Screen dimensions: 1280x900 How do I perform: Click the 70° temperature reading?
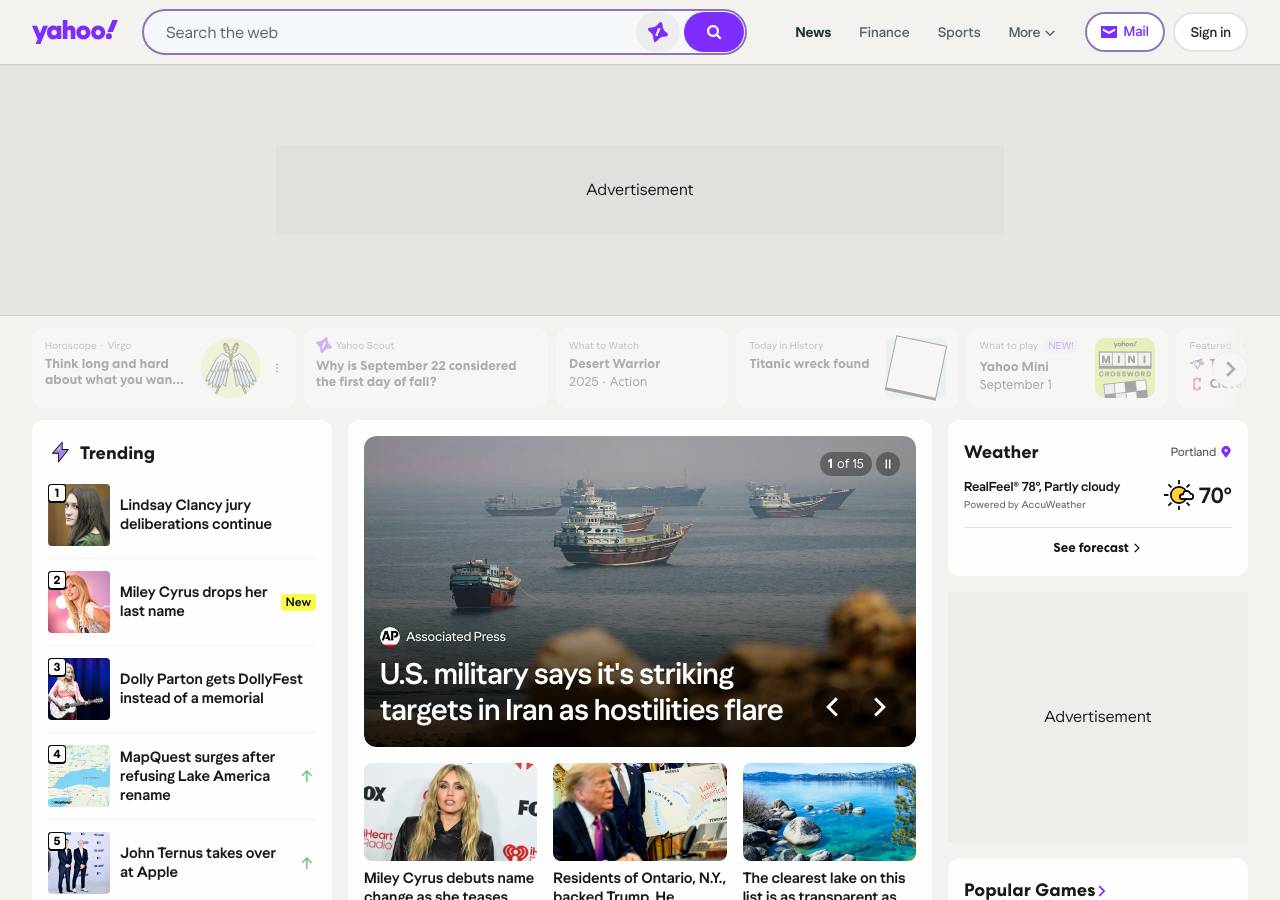(1215, 495)
